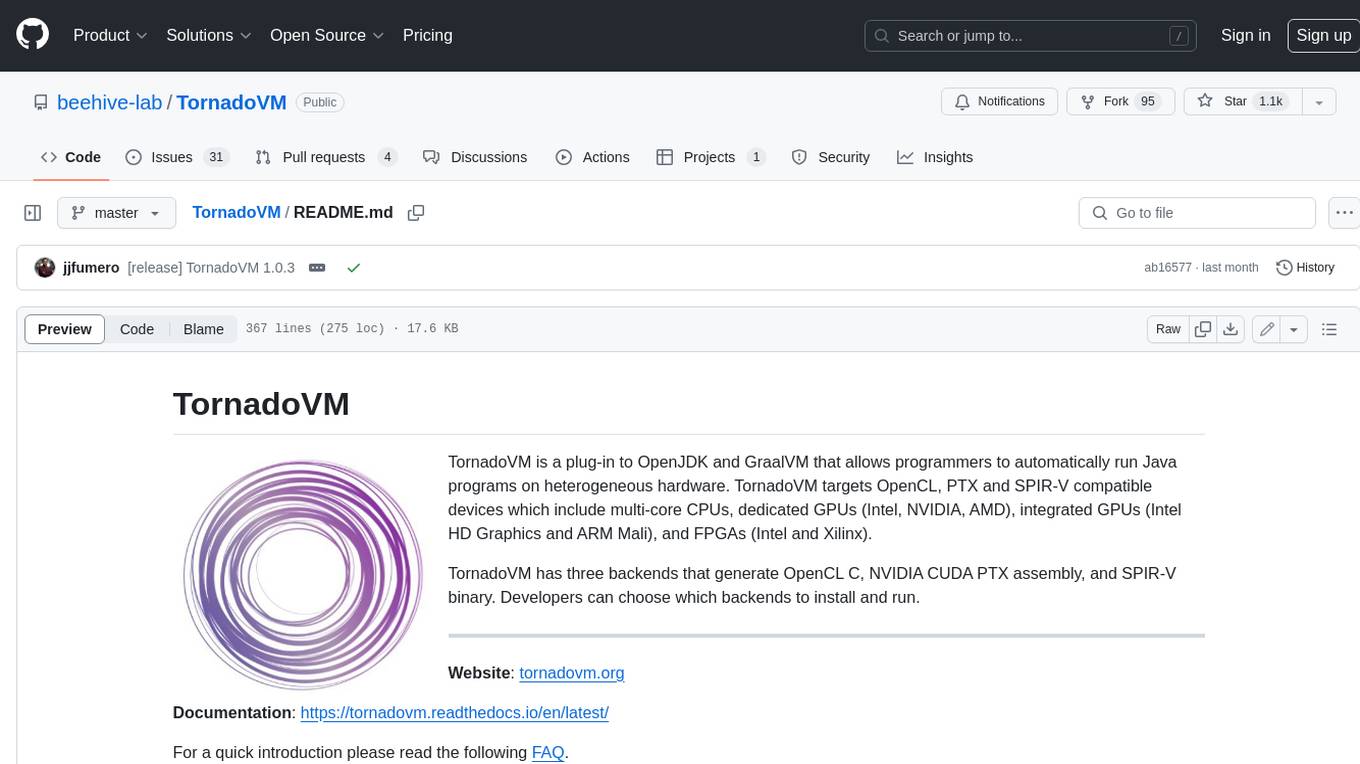Open the Security tab

[x=830, y=157]
